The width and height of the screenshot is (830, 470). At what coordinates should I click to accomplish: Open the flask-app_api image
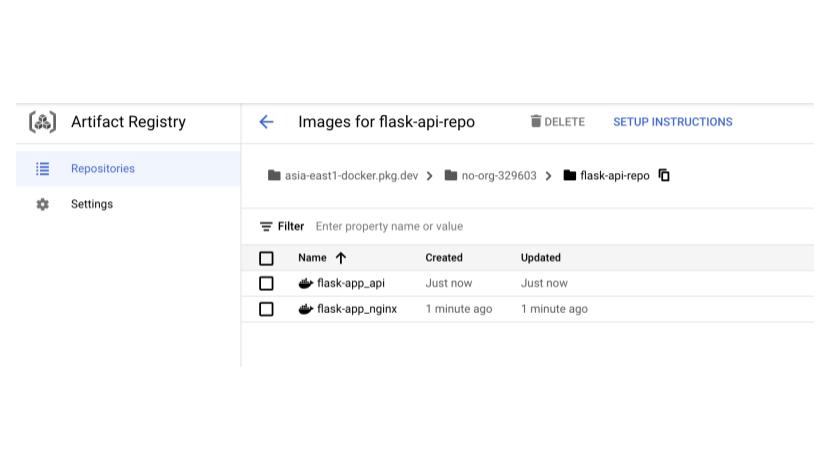click(x=351, y=283)
